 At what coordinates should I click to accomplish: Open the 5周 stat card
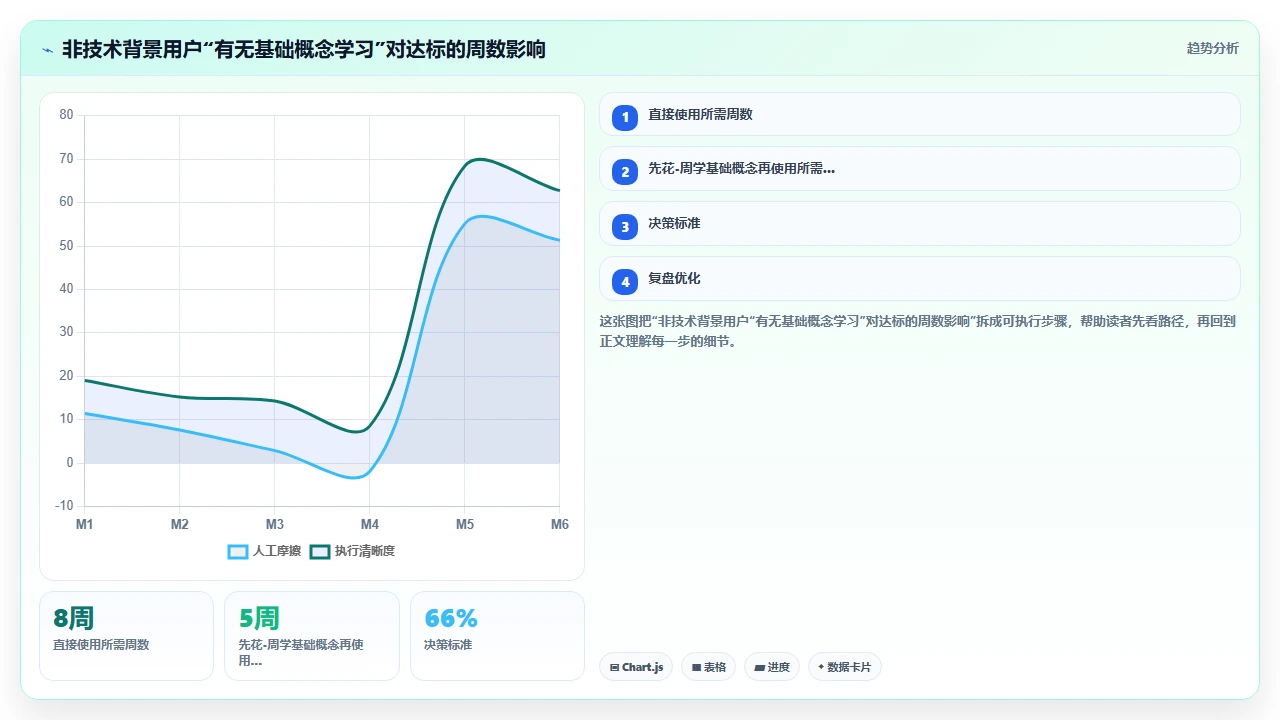(312, 636)
